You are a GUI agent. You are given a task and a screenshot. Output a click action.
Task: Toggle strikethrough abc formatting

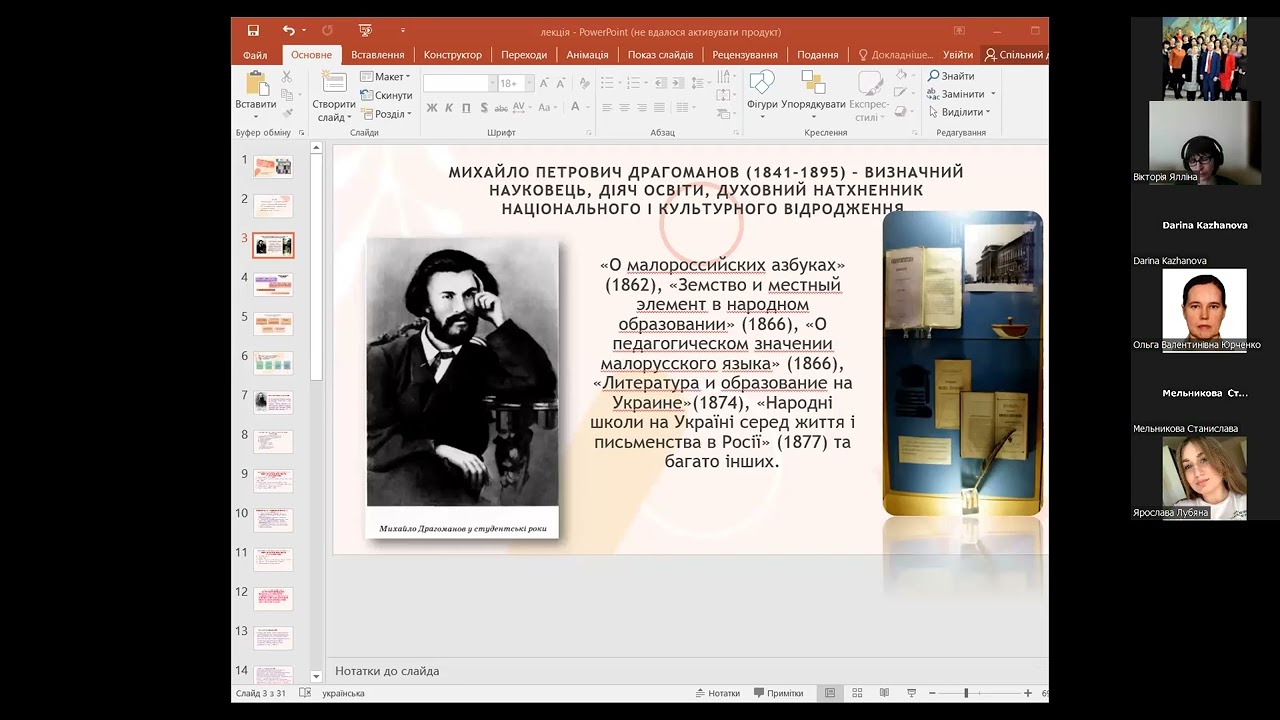pos(502,108)
